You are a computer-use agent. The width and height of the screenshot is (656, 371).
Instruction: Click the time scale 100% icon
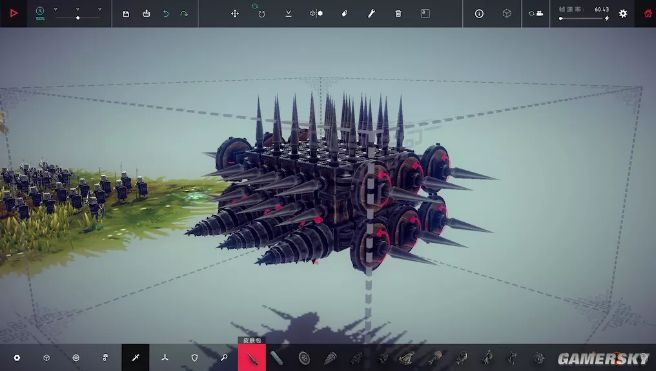point(40,13)
